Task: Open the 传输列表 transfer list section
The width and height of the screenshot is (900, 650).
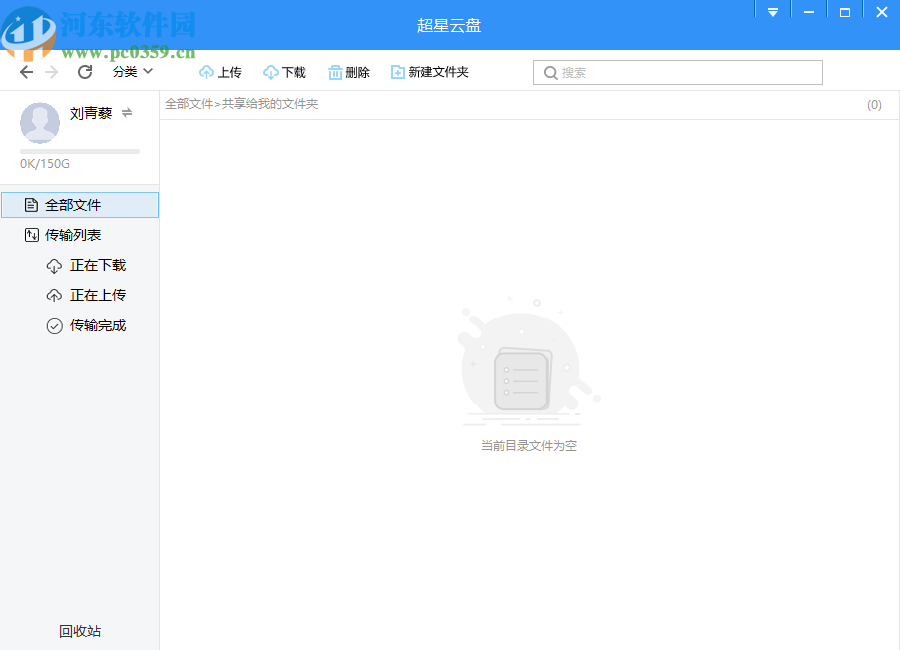Action: pos(73,234)
